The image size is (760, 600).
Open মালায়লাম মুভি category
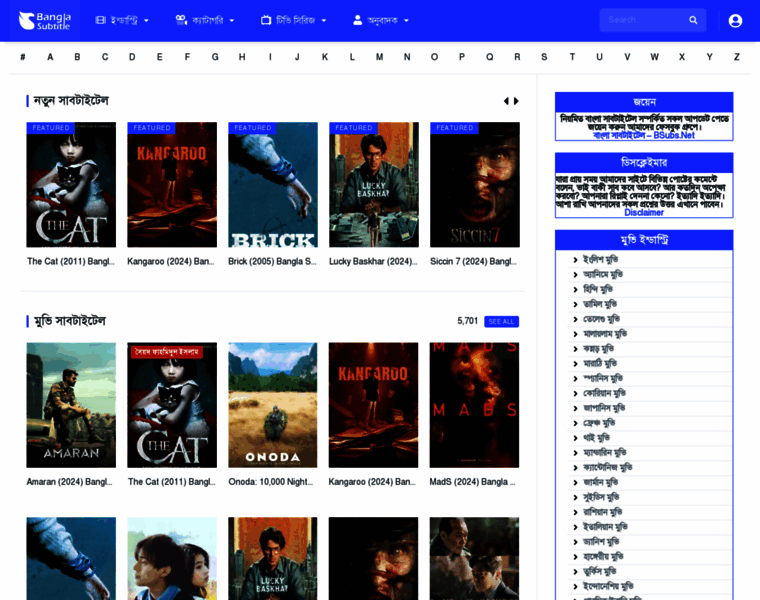point(605,334)
